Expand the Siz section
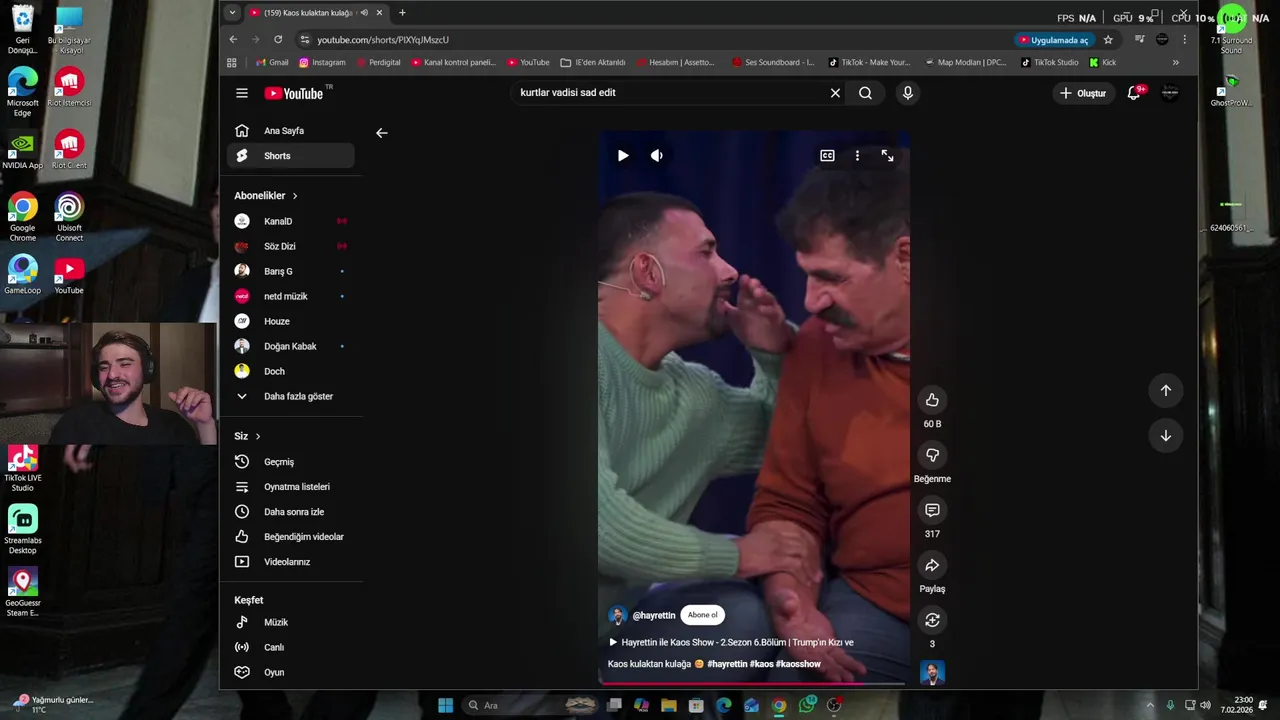Viewport: 1280px width, 720px height. pos(247,436)
